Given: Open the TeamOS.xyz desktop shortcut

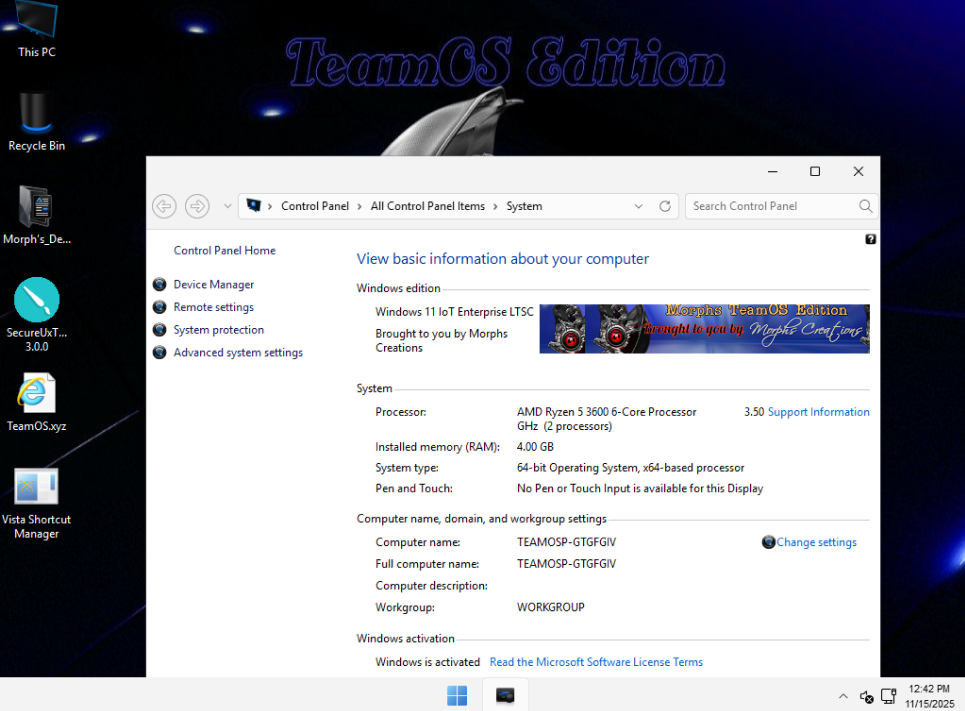Looking at the screenshot, I should tap(36, 394).
